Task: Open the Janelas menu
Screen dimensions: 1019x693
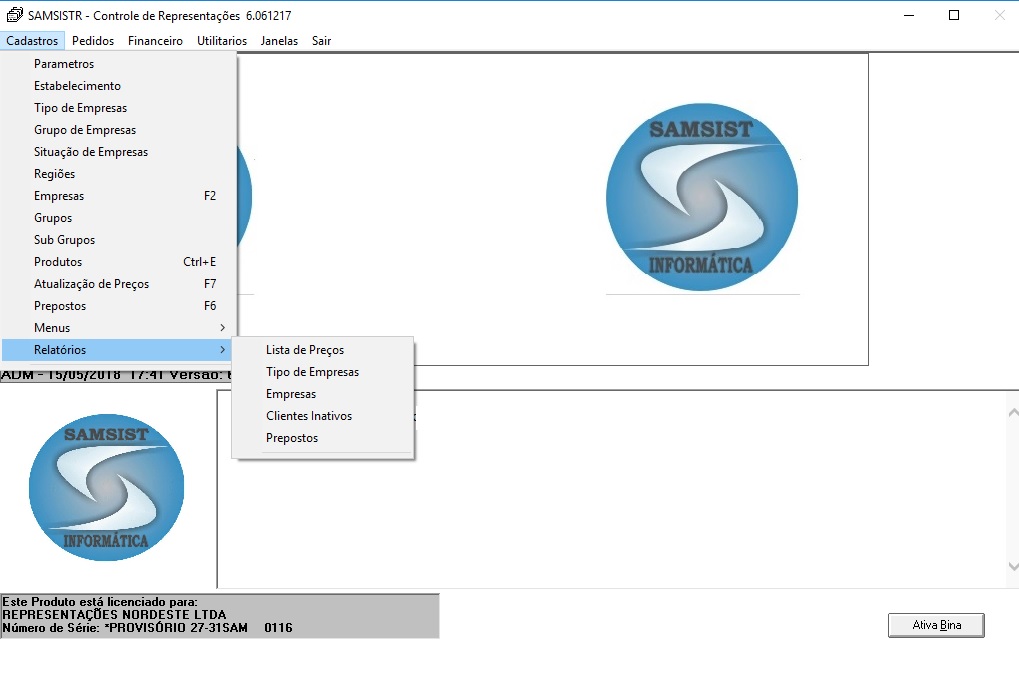Action: click(x=279, y=41)
